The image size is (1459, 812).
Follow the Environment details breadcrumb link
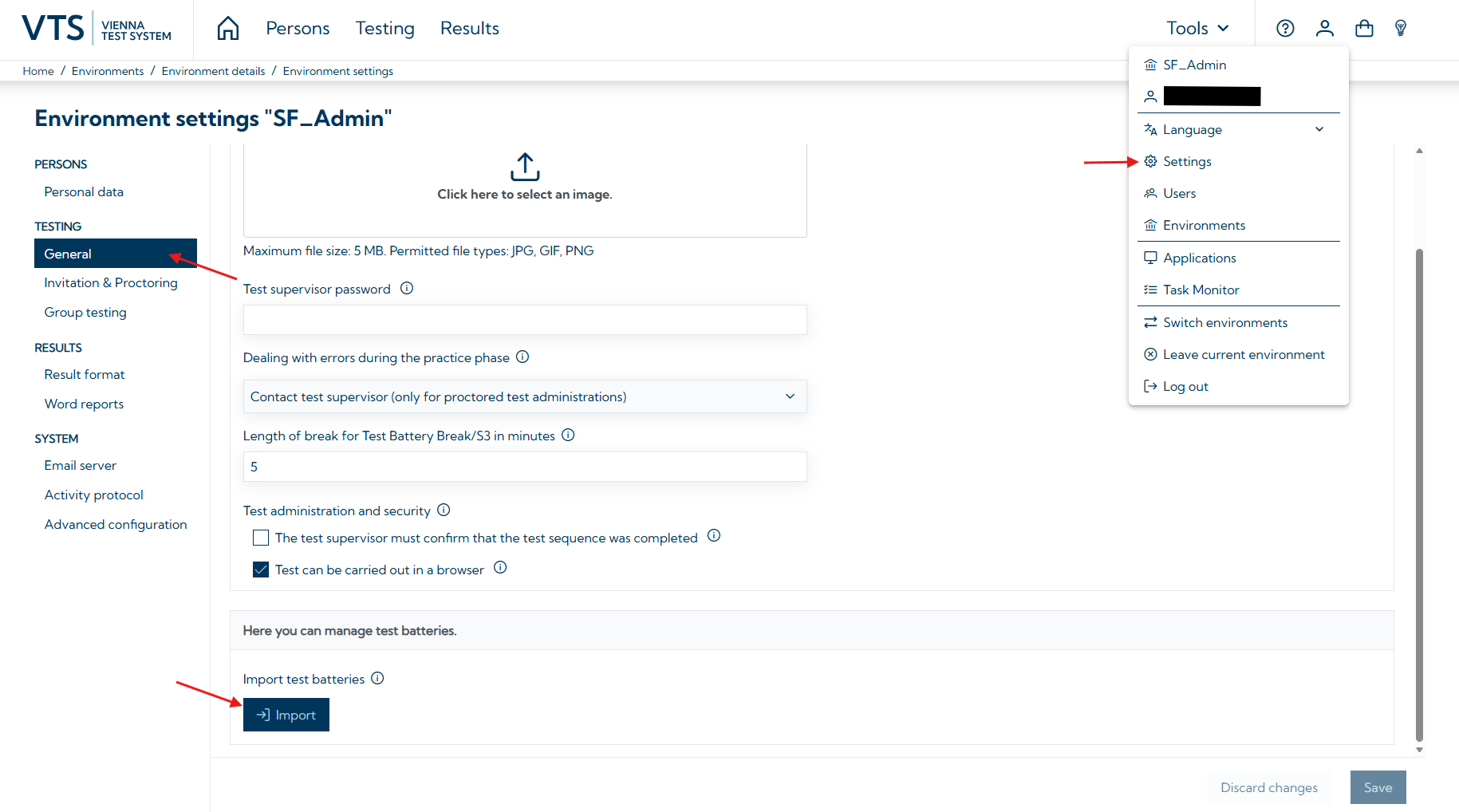(x=213, y=71)
